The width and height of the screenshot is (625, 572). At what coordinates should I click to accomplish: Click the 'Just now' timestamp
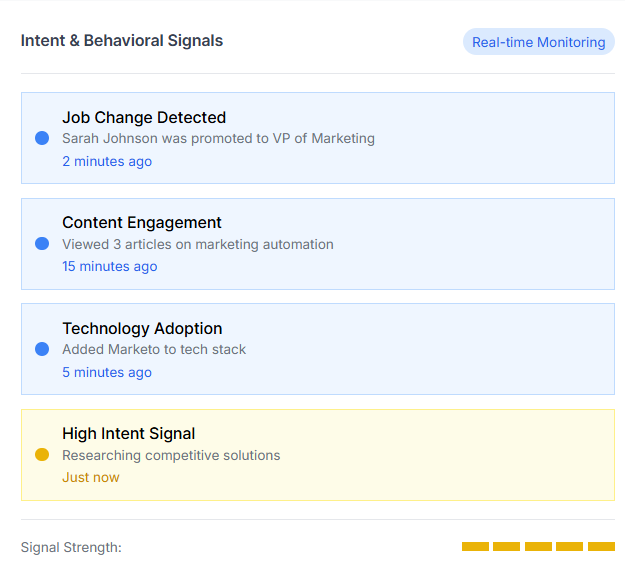(x=90, y=477)
